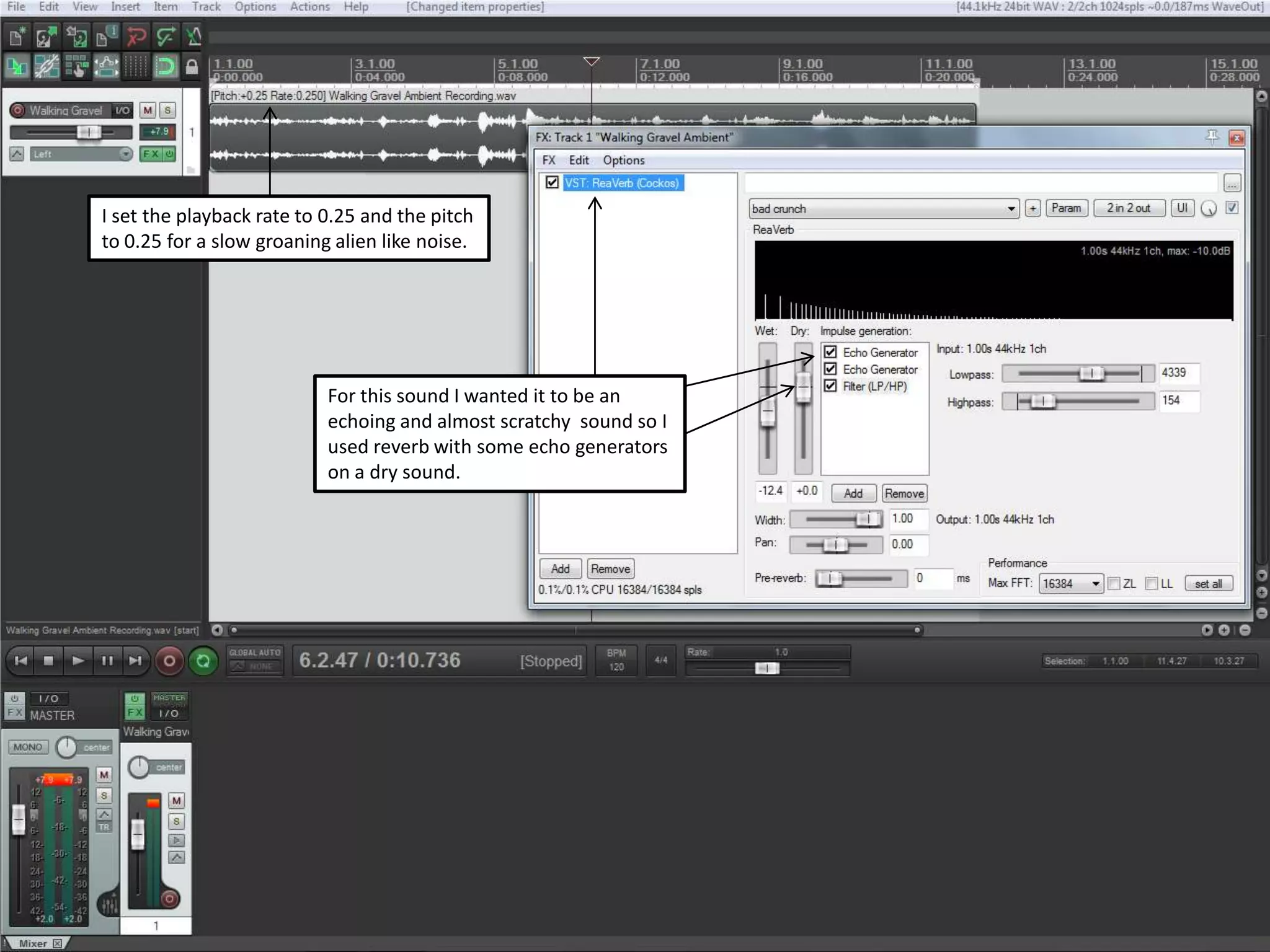Click the New Project toolbar icon
This screenshot has width=1270, height=952.
(x=17, y=37)
